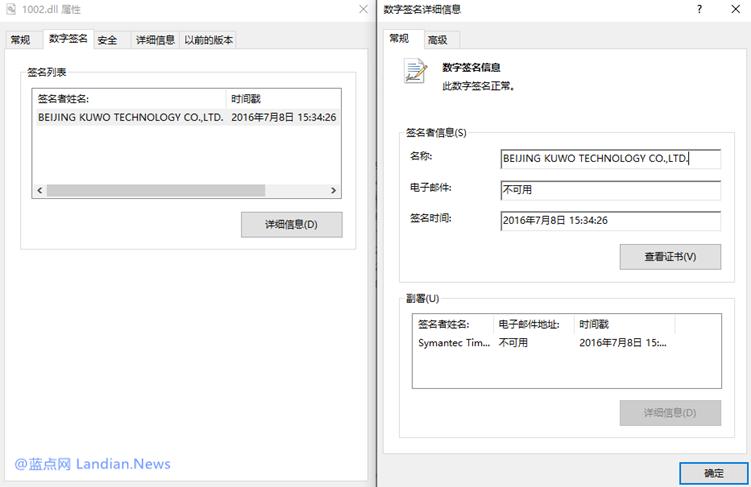This screenshot has width=751, height=487.
Task: Switch to 以前的版本 tab
Action: (x=209, y=40)
